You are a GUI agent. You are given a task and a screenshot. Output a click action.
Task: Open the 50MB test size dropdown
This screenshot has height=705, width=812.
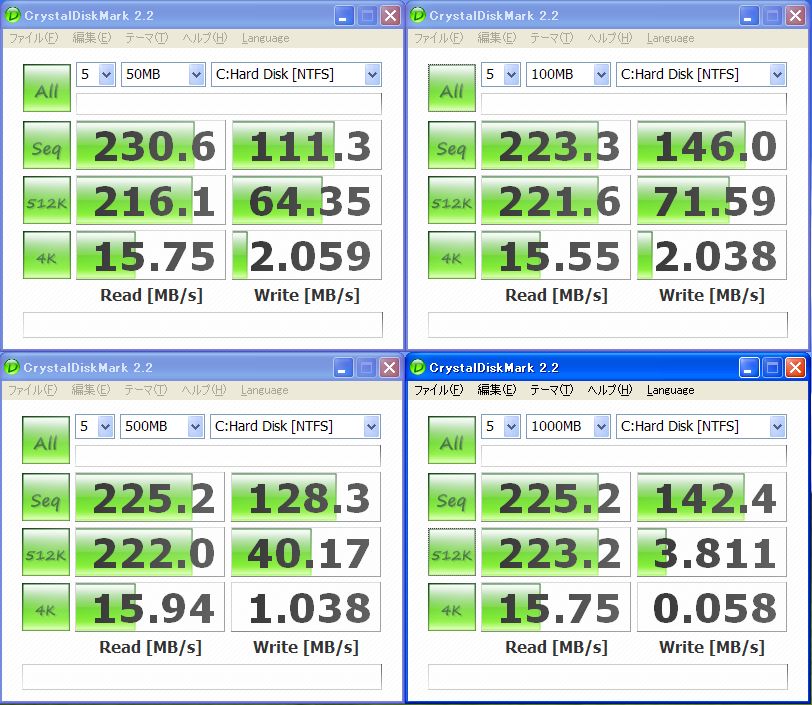click(163, 74)
